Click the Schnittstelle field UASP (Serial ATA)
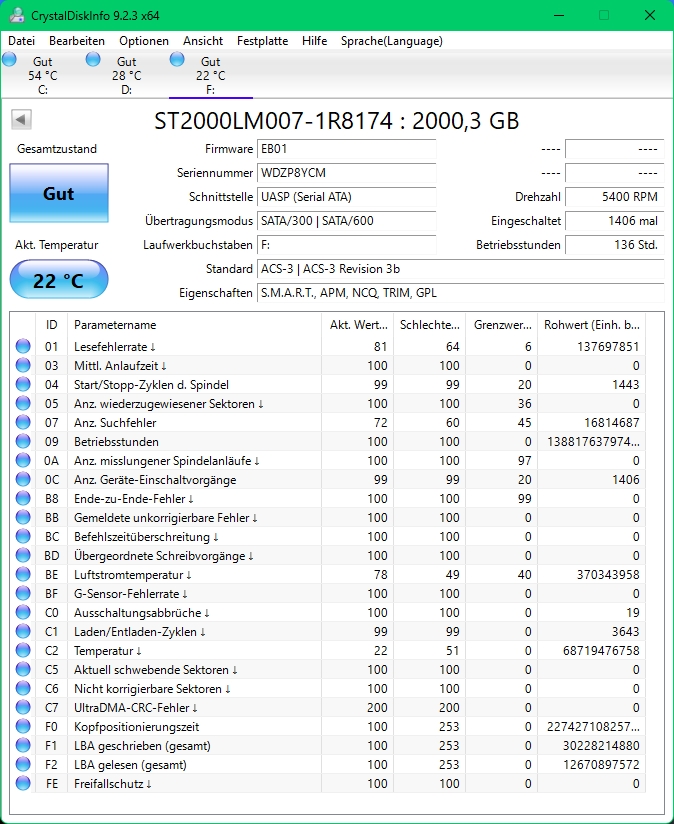This screenshot has height=824, width=674. point(347,197)
